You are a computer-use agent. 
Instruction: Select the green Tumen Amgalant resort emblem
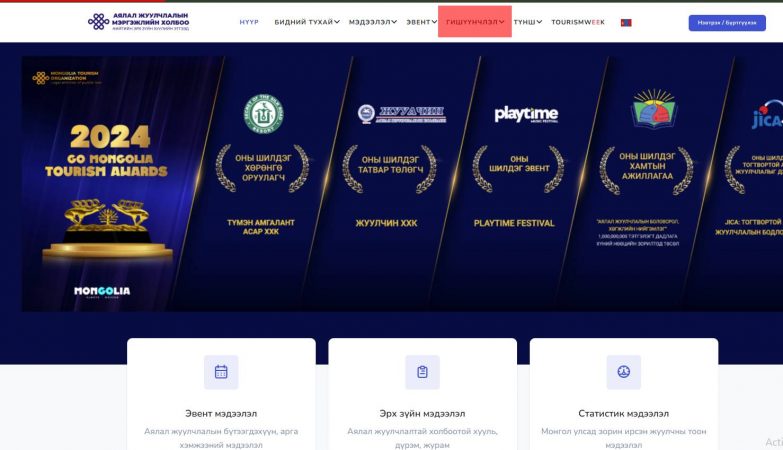pyautogui.click(x=263, y=114)
